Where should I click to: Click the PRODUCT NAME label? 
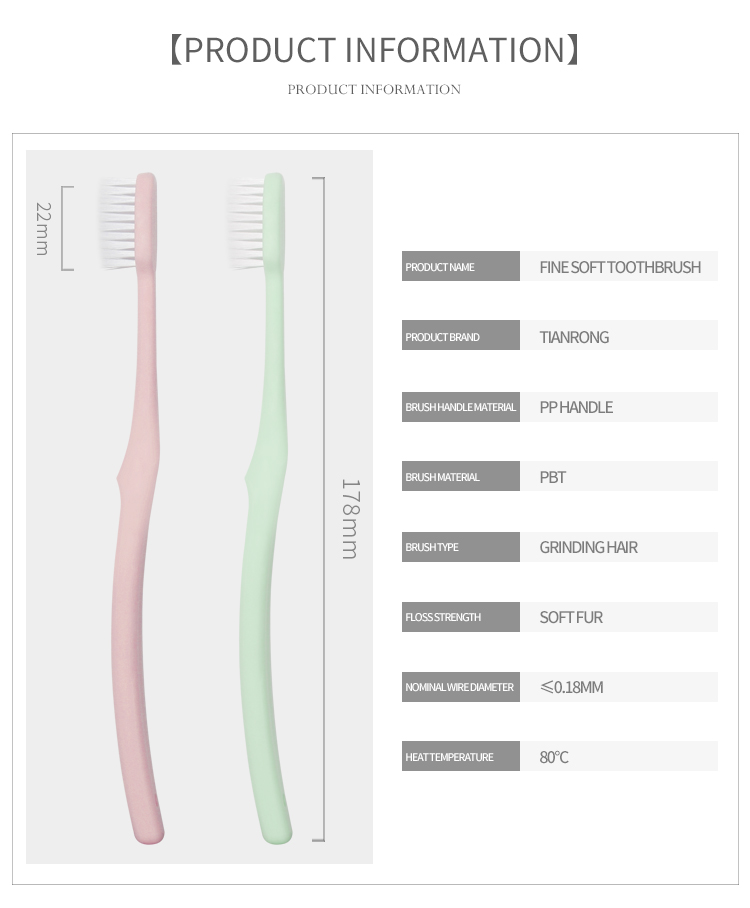pyautogui.click(x=440, y=267)
